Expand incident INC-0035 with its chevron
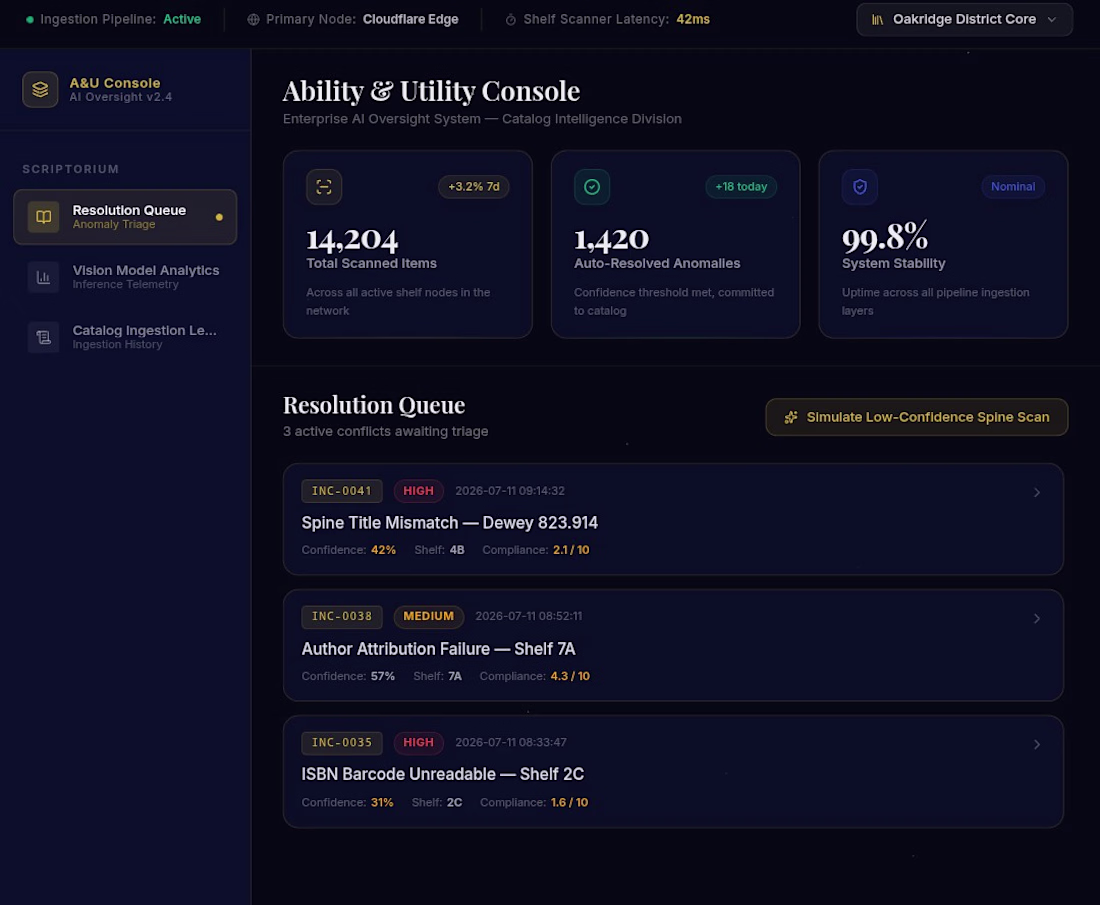The width and height of the screenshot is (1100, 905). coord(1037,744)
